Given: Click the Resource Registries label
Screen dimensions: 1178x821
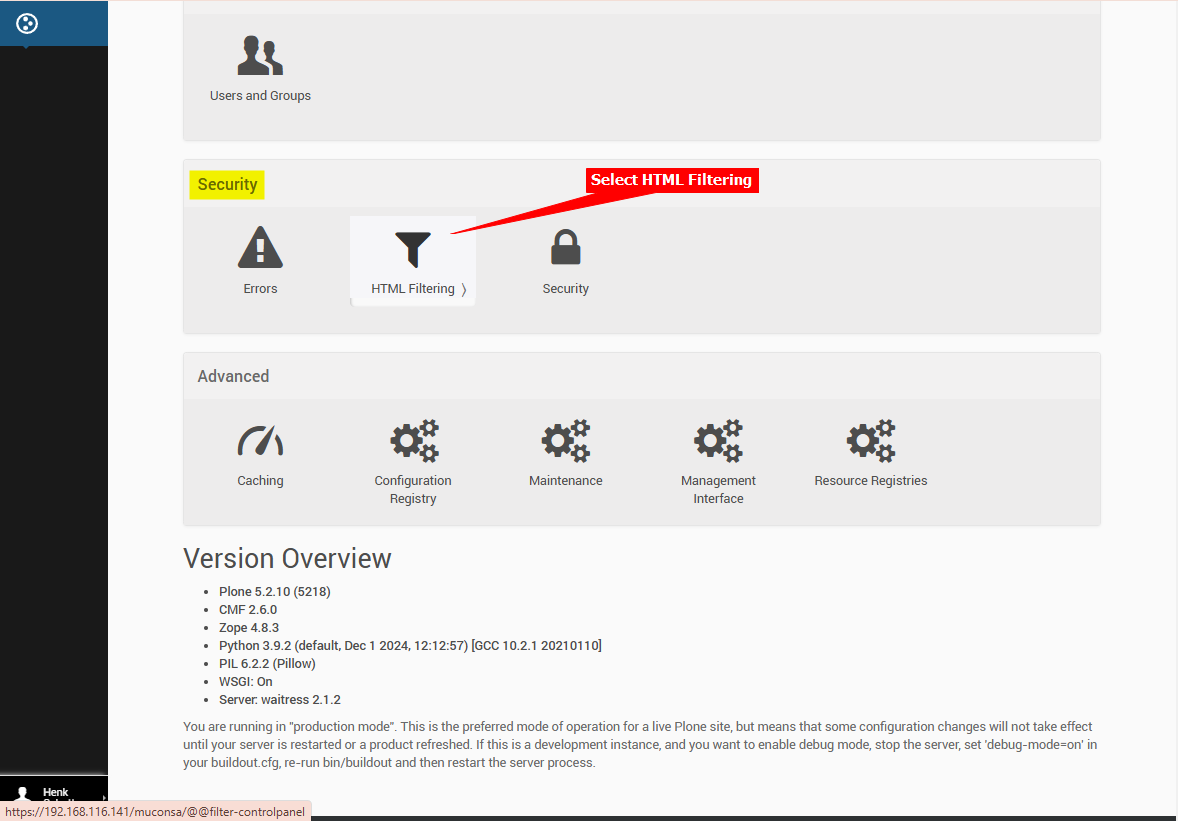Looking at the screenshot, I should pos(871,481).
